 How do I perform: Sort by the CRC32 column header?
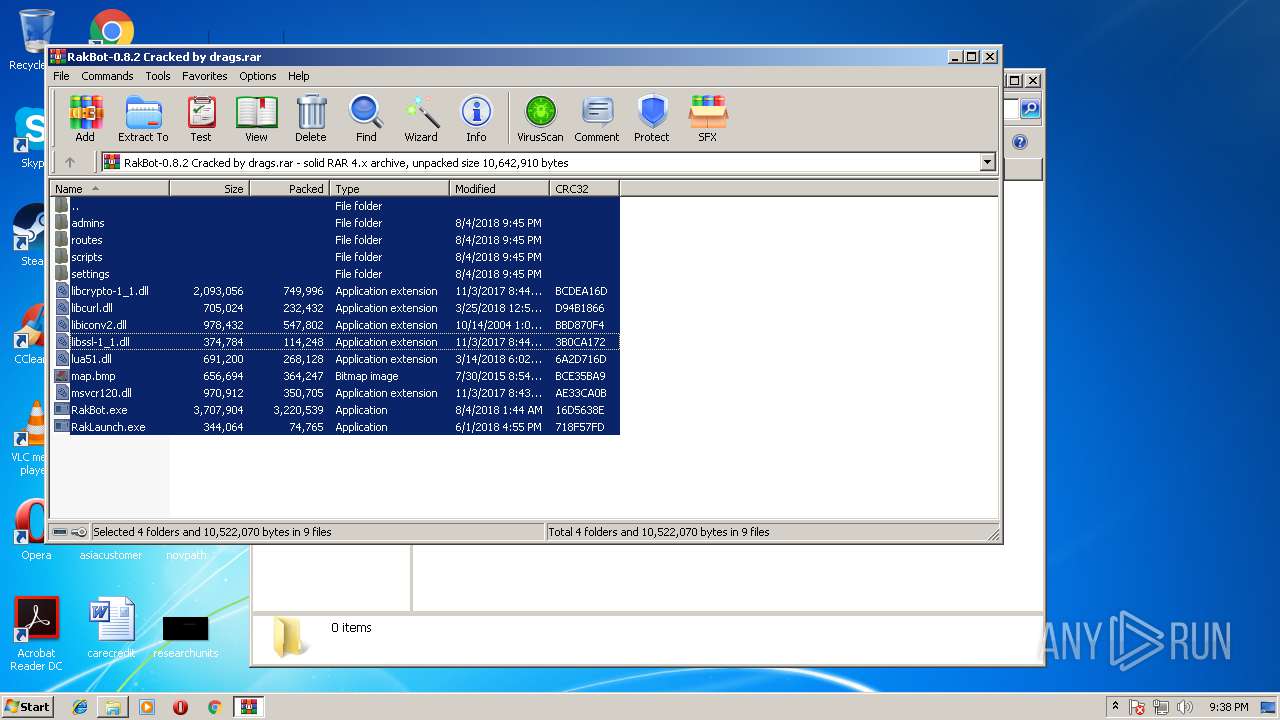click(585, 188)
